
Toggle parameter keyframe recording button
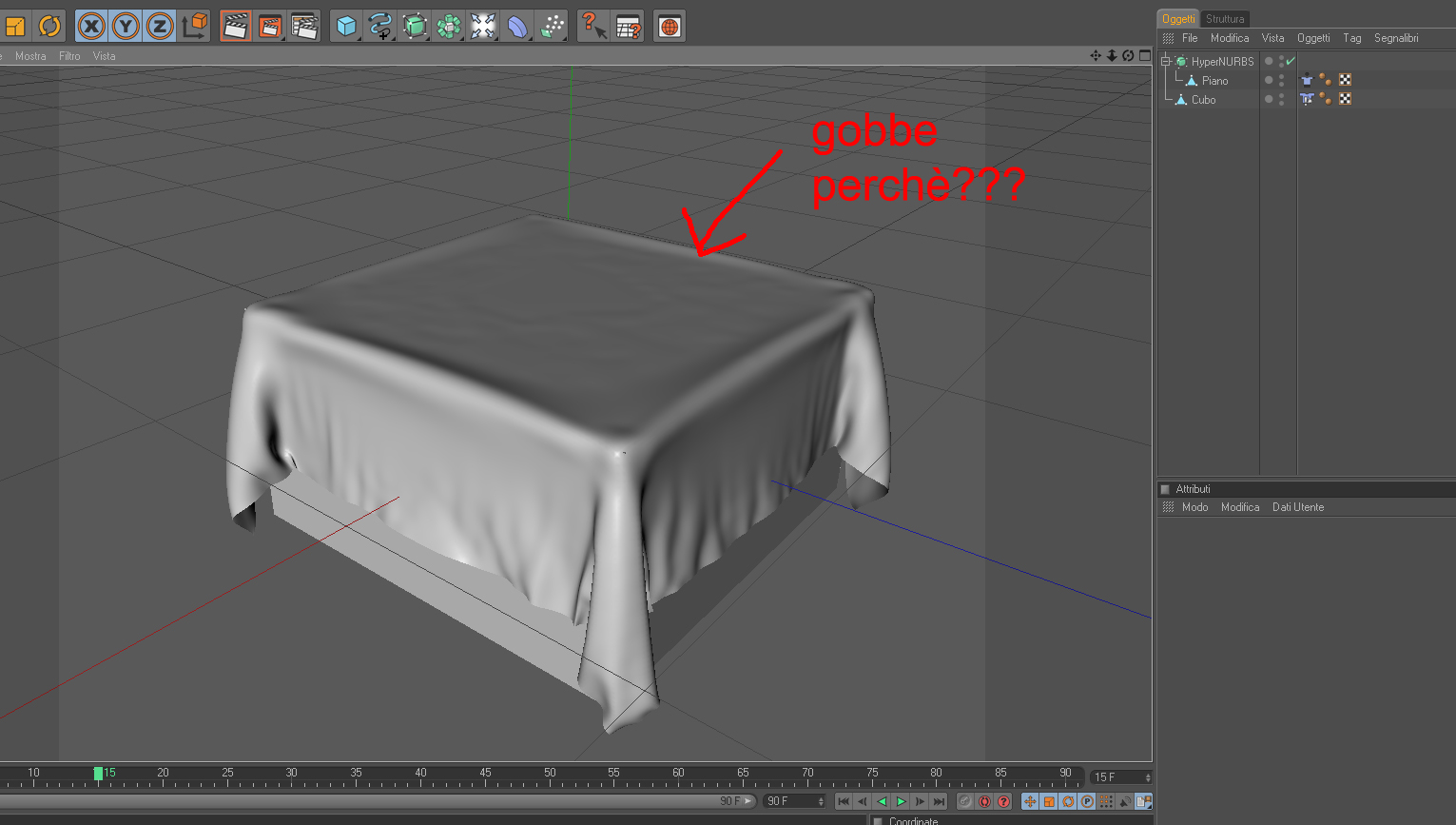point(1087,801)
